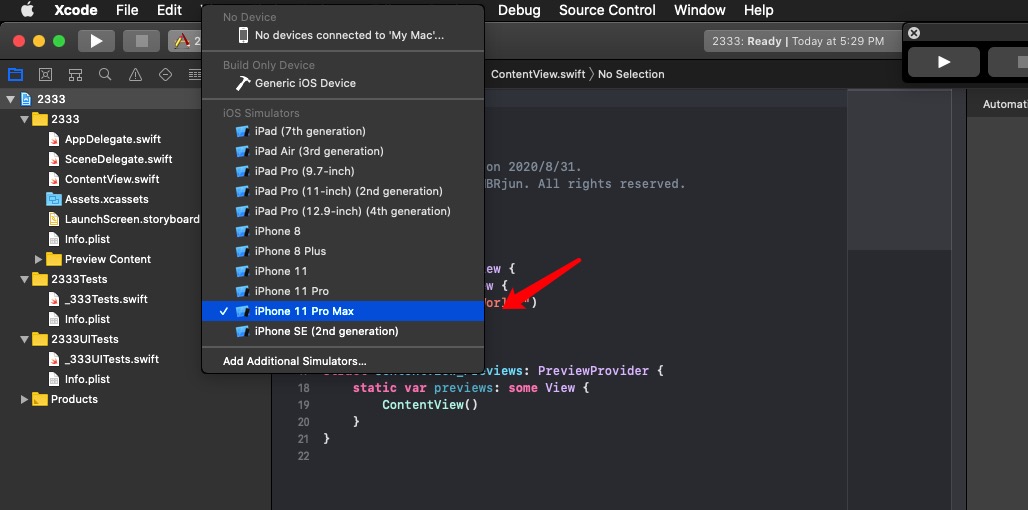Collapse the 2333 group folder triangle

(24, 119)
